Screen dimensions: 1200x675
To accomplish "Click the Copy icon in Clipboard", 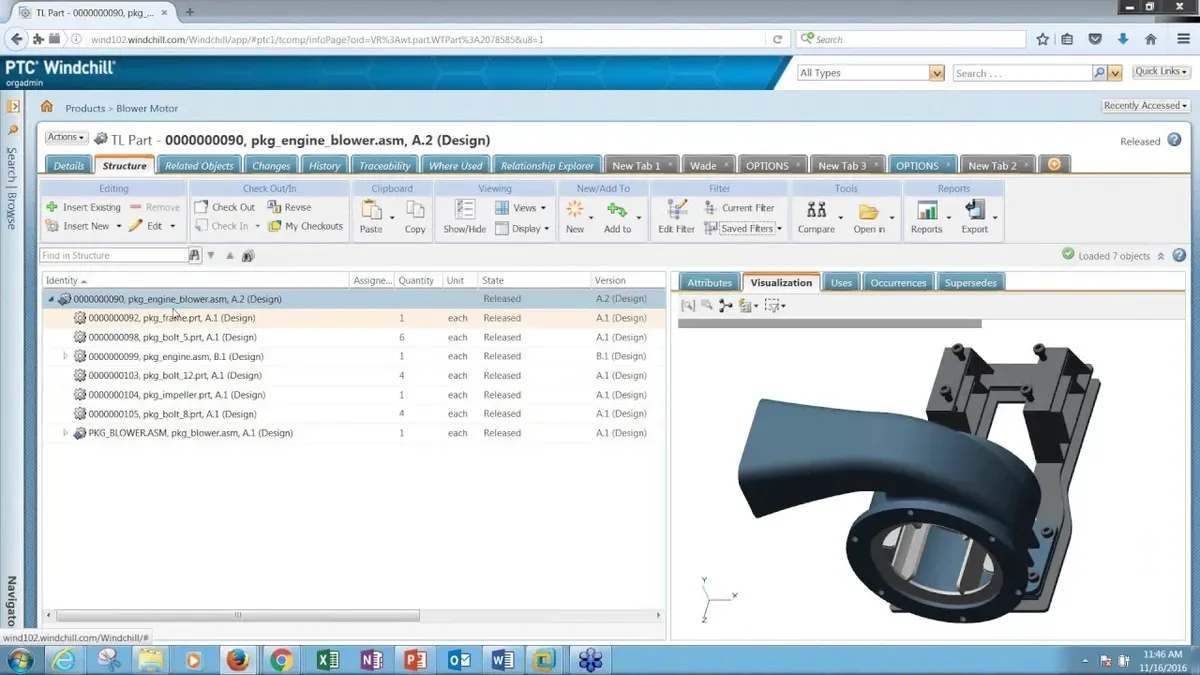I will point(415,211).
